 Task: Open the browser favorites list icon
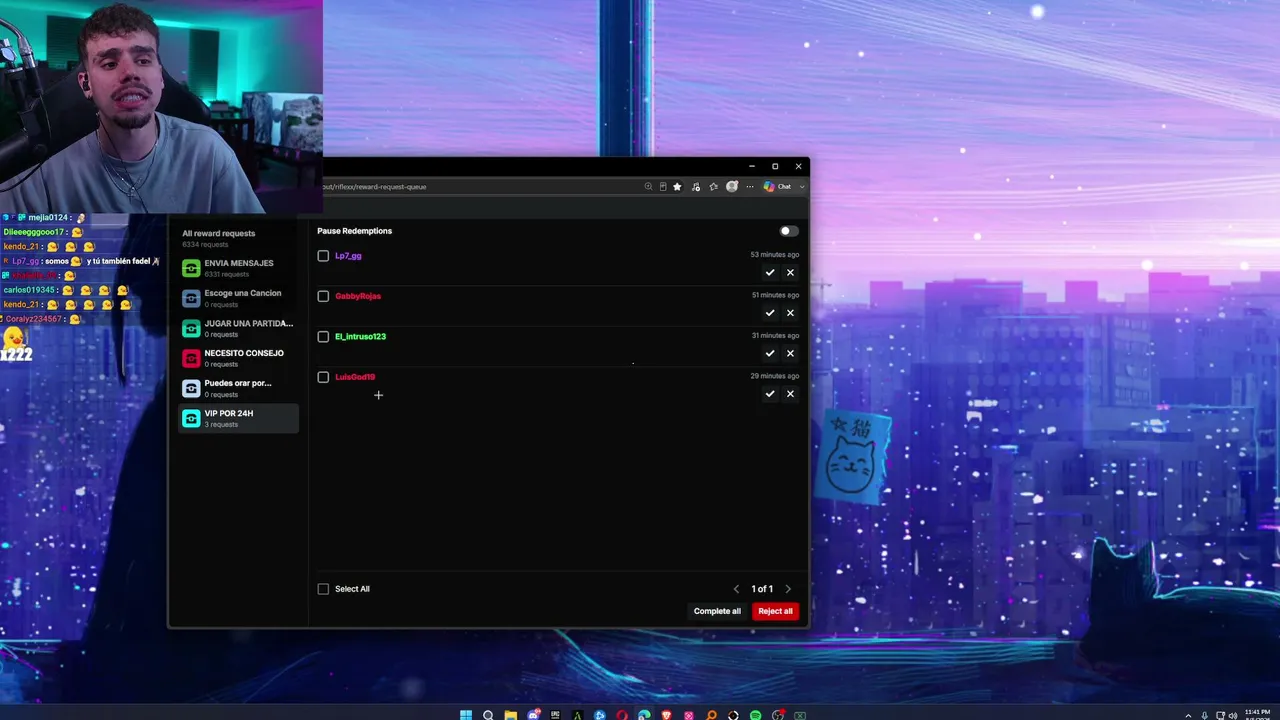714,186
